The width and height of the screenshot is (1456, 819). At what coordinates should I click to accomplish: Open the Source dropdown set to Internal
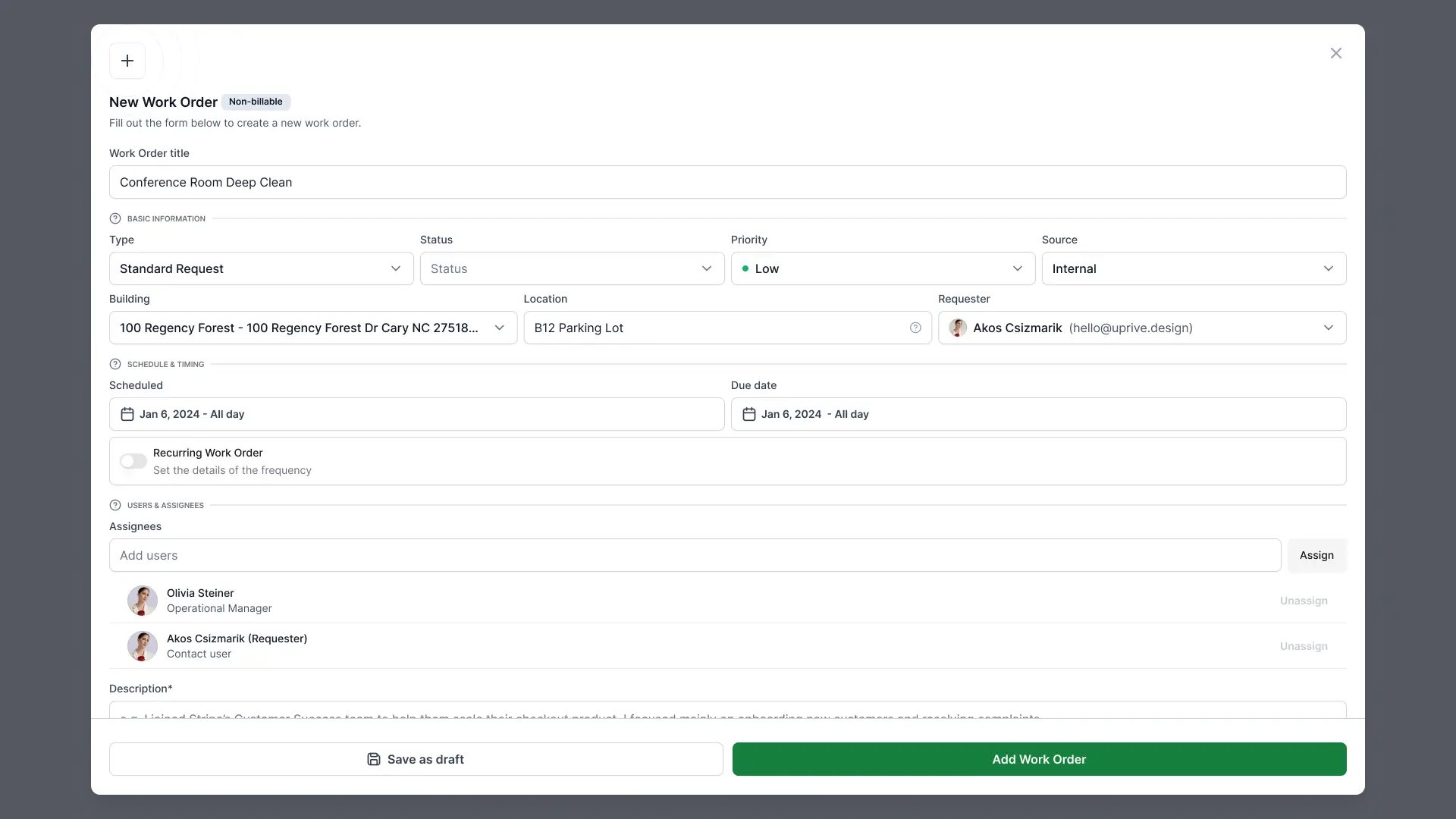coord(1194,268)
